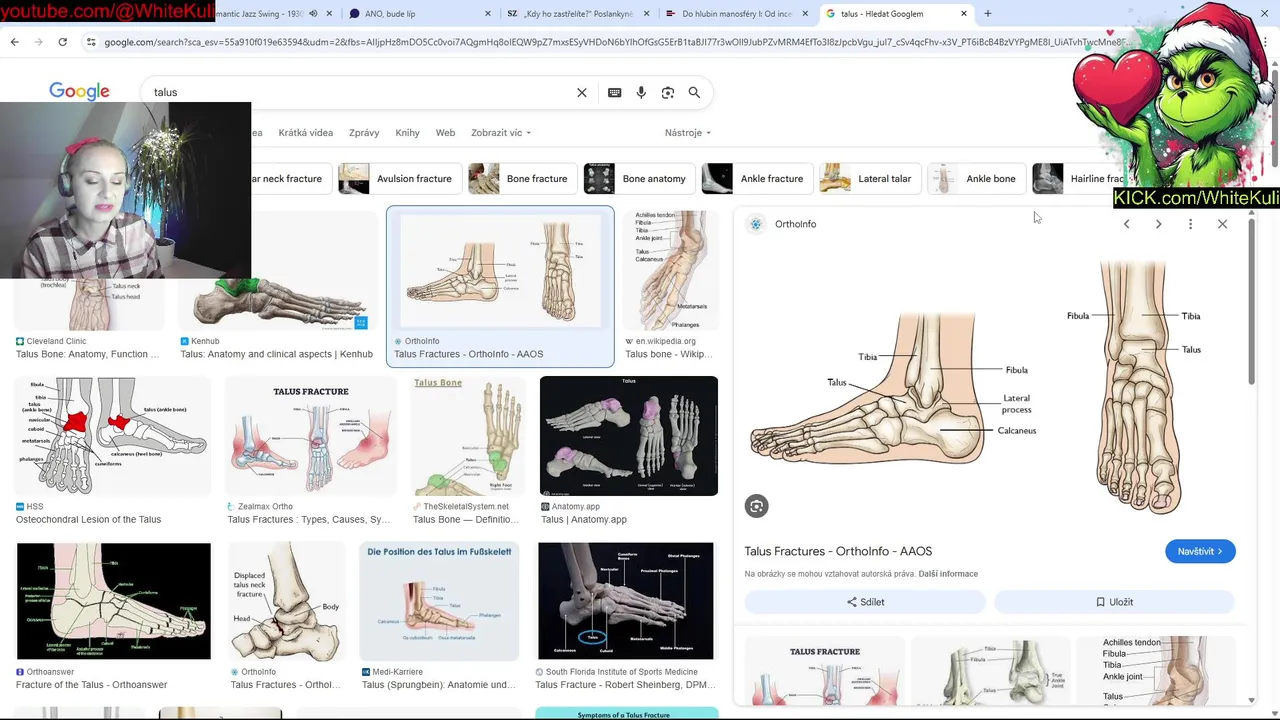The width and height of the screenshot is (1280, 720).
Task: Open 'Displaced talus neck fracture' OrthoInfo thumbnail
Action: (286, 601)
